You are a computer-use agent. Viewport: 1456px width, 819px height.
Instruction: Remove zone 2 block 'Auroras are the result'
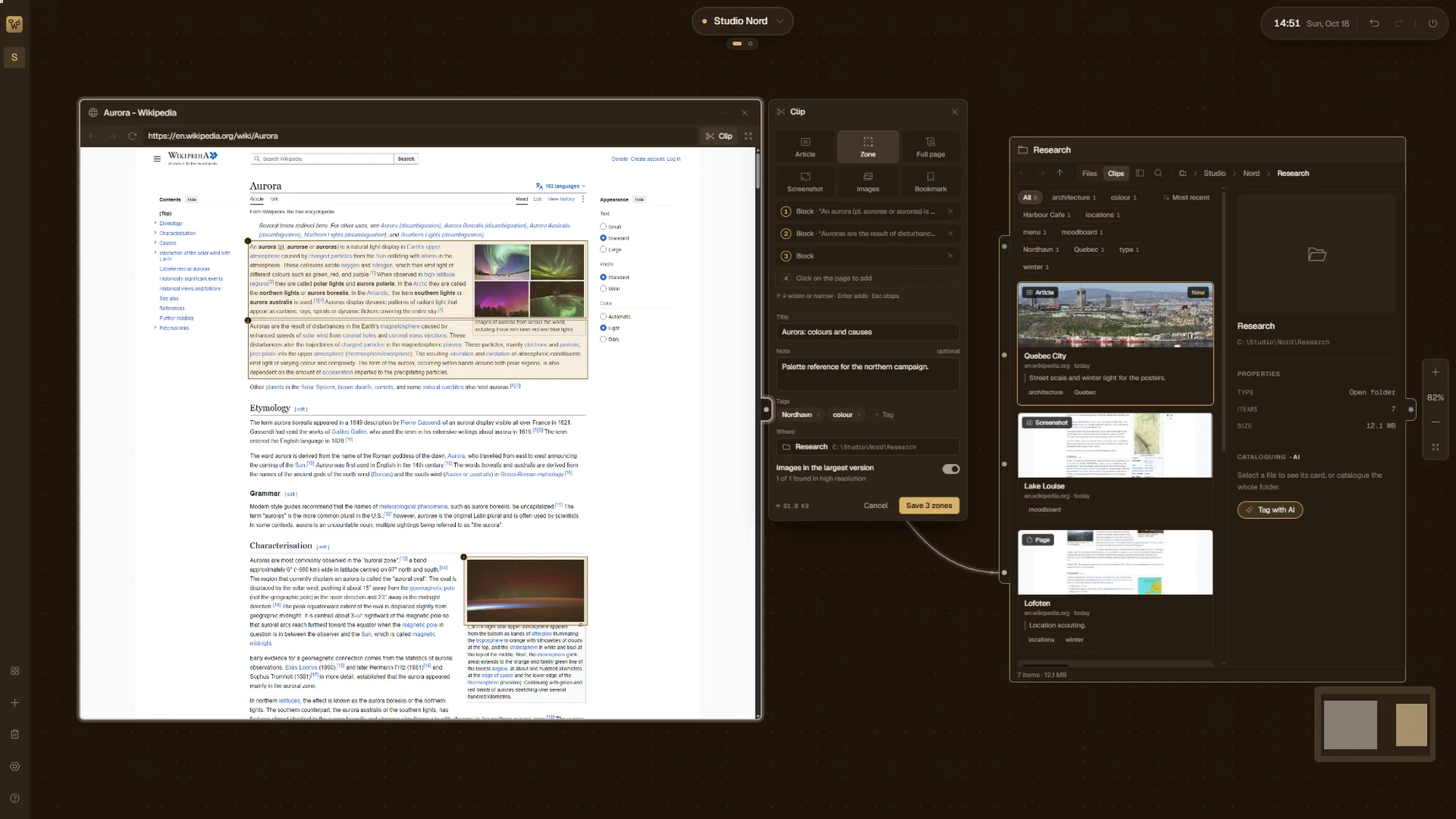pos(950,234)
